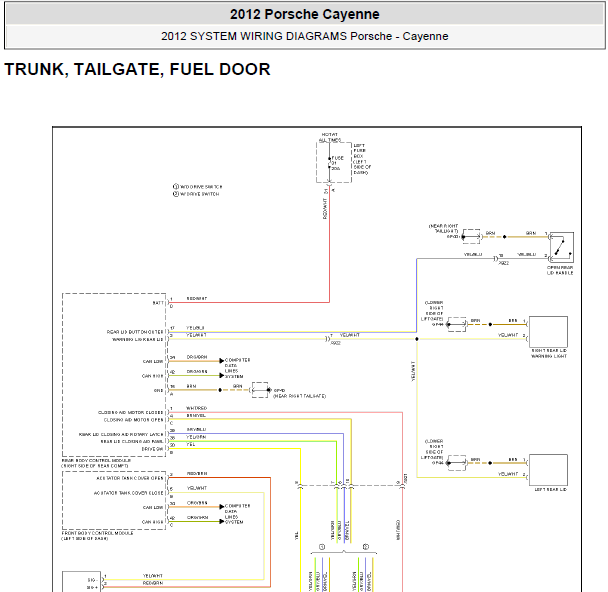Click the 'DRIVE SW' pin label

pyautogui.click(x=152, y=449)
